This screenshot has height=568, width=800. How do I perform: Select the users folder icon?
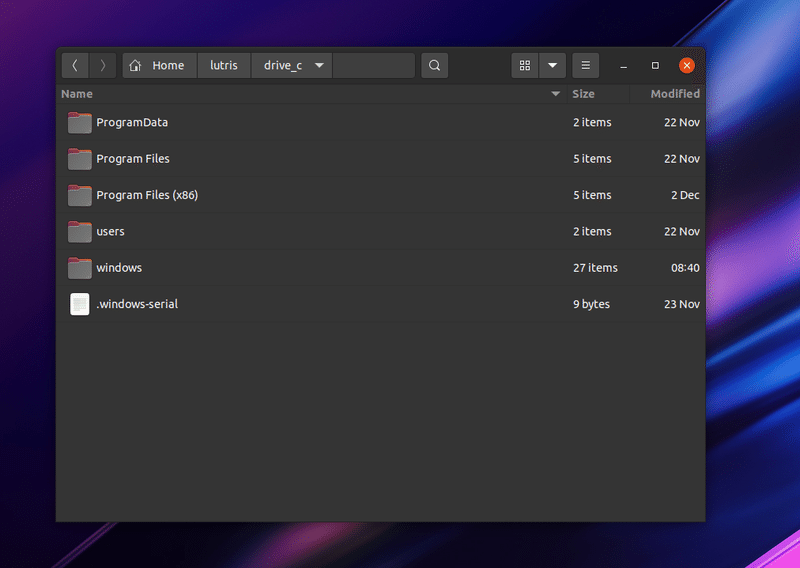point(80,231)
